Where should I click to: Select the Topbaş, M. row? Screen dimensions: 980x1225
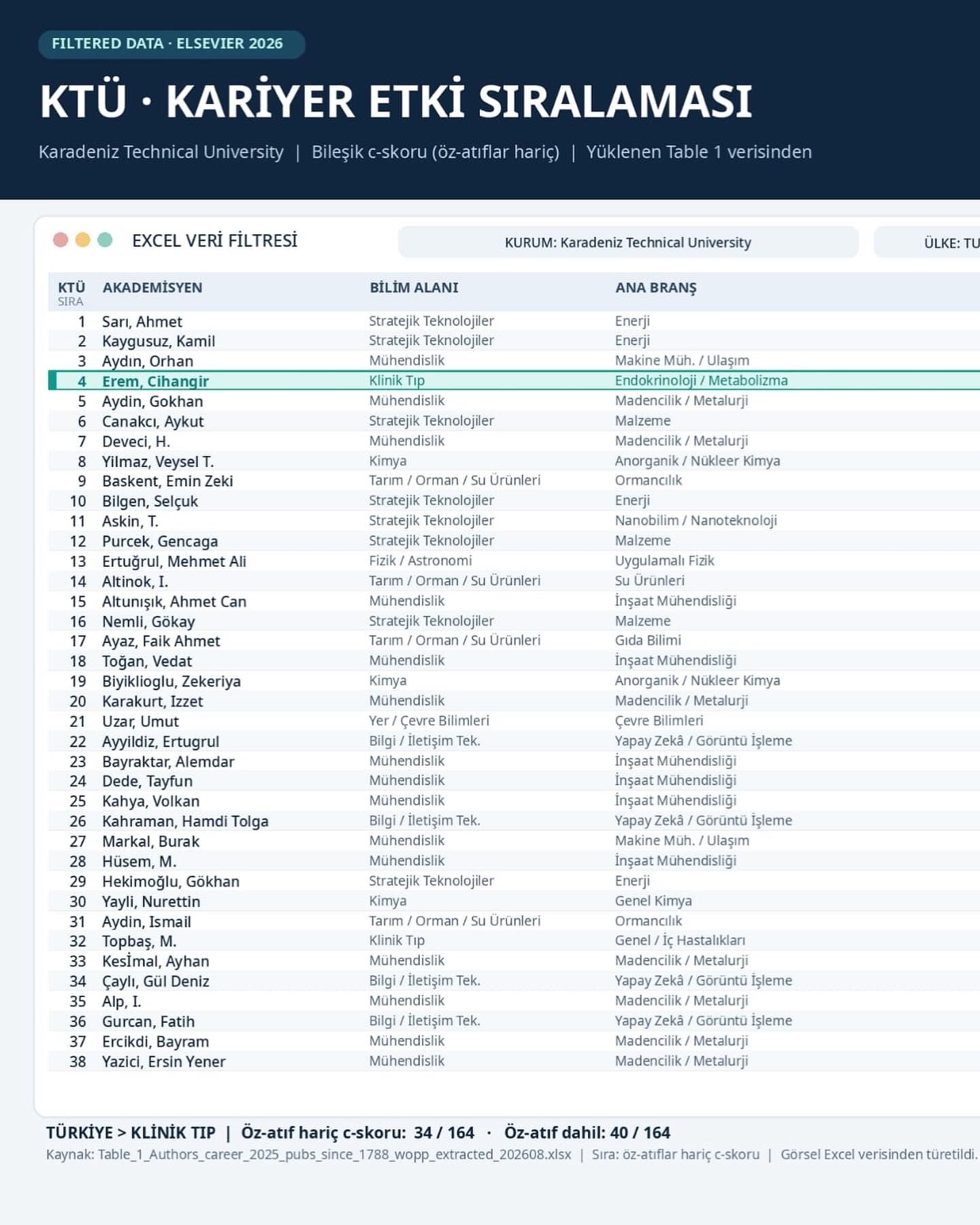pos(514,941)
